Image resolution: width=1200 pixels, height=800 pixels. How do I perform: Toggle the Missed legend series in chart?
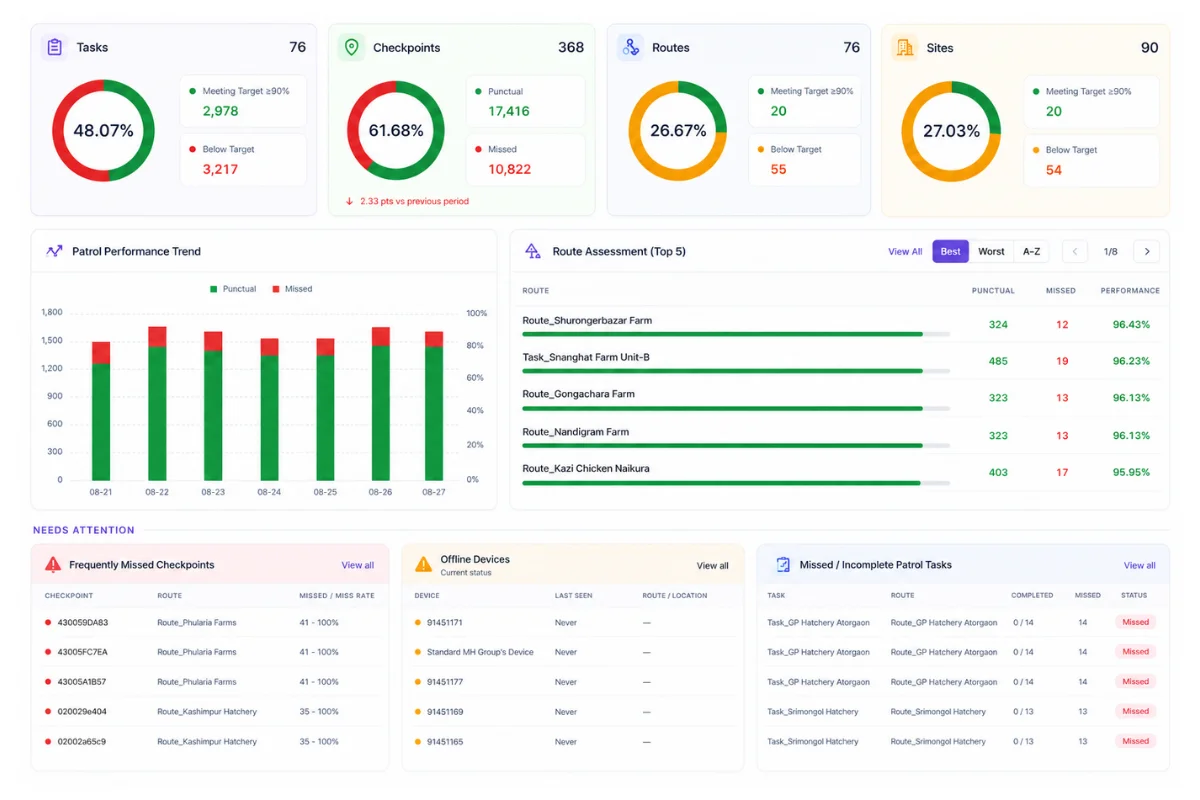292,289
